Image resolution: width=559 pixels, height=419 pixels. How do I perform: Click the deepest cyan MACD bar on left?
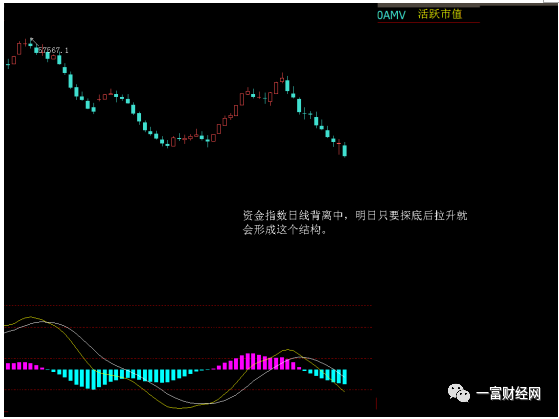click(94, 379)
